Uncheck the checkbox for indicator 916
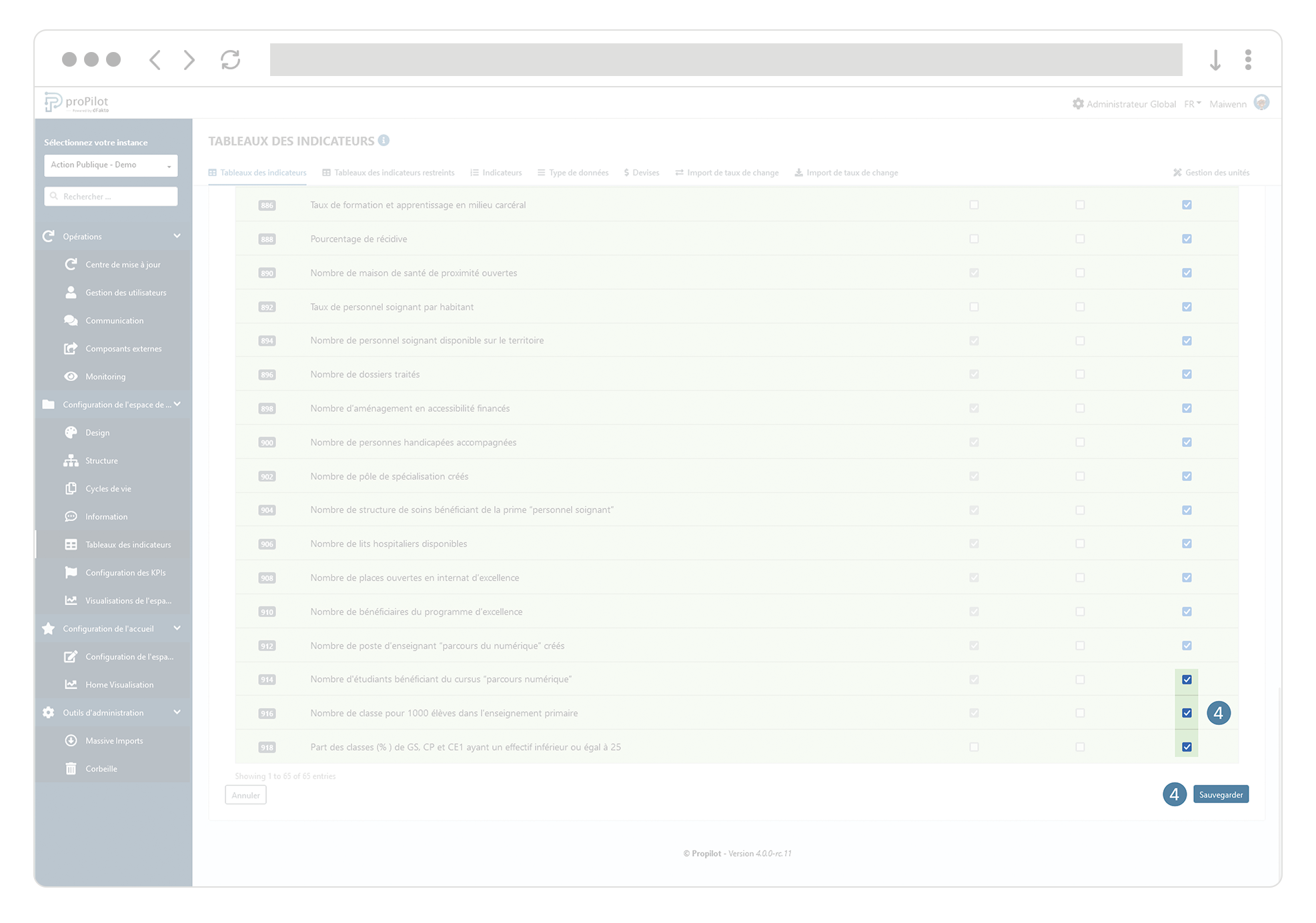Image resolution: width=1316 pixels, height=923 pixels. click(x=1187, y=713)
